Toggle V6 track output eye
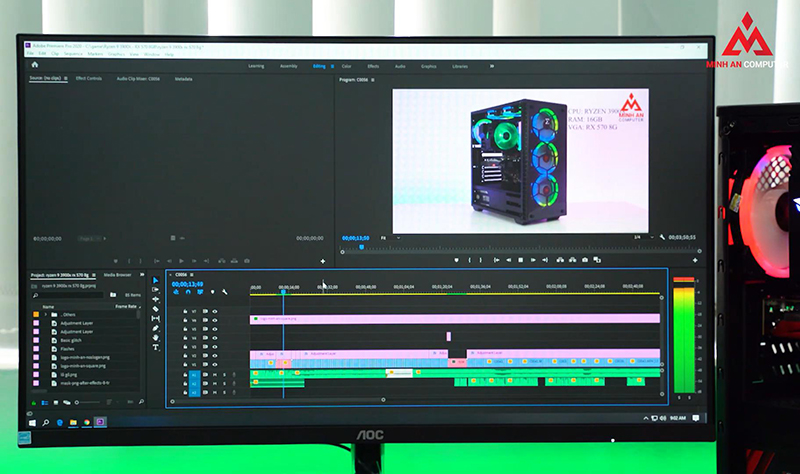 [215, 320]
